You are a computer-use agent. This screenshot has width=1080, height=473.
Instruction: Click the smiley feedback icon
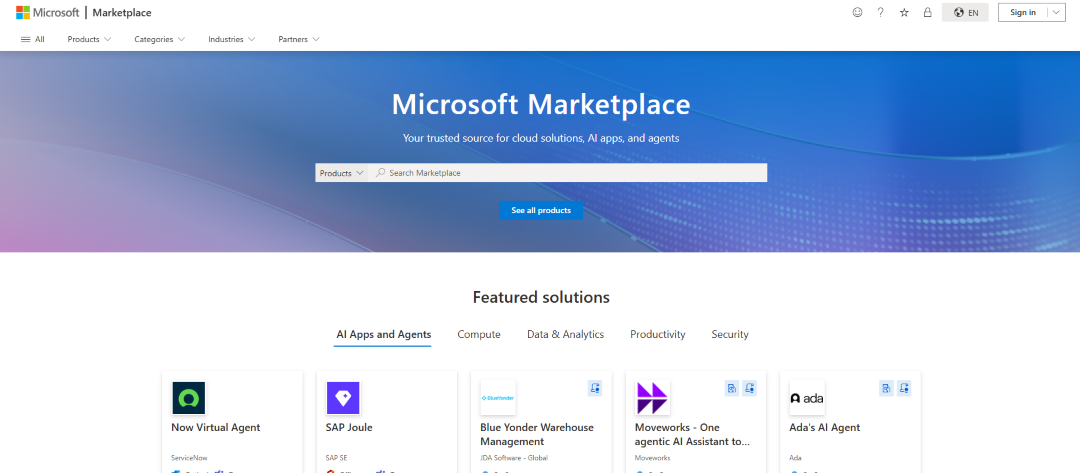[857, 12]
